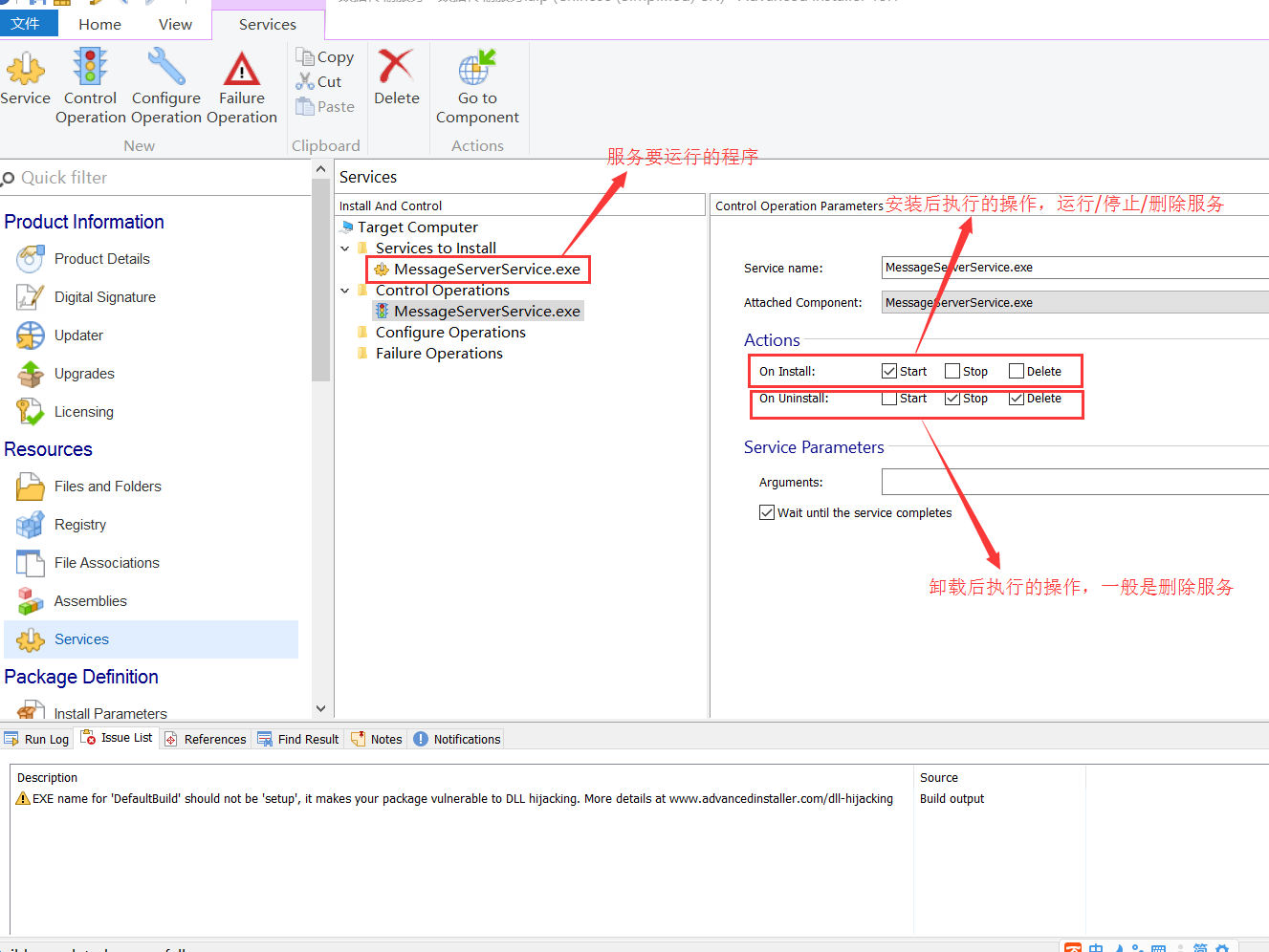Open References tab

click(x=206, y=739)
